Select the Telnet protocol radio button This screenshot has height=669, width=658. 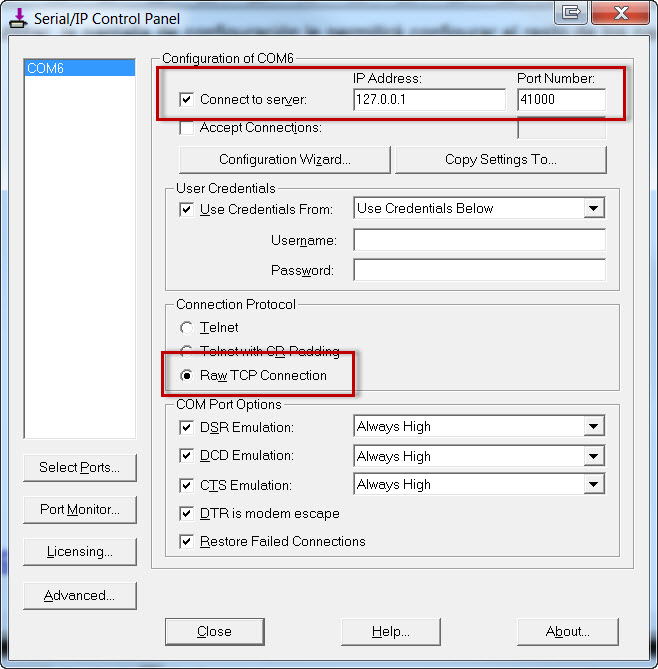tap(187, 327)
